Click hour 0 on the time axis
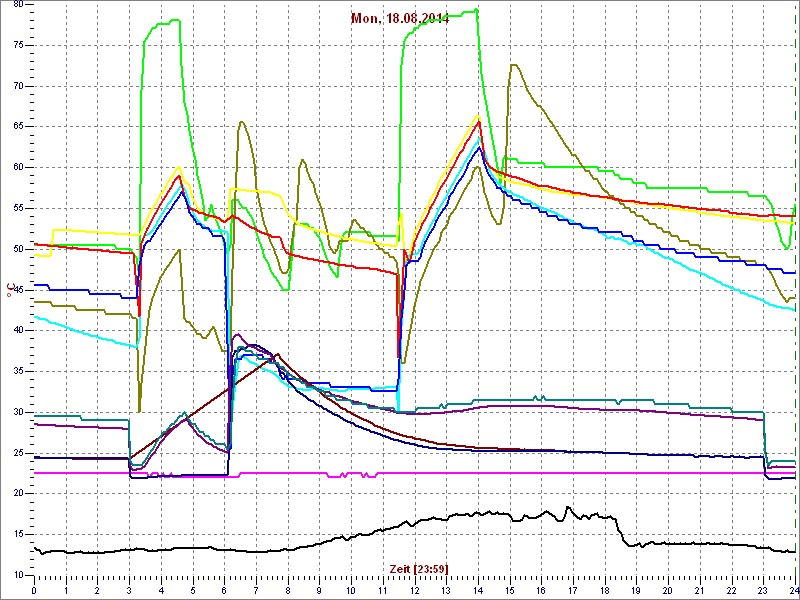The height and width of the screenshot is (600, 800). click(34, 590)
